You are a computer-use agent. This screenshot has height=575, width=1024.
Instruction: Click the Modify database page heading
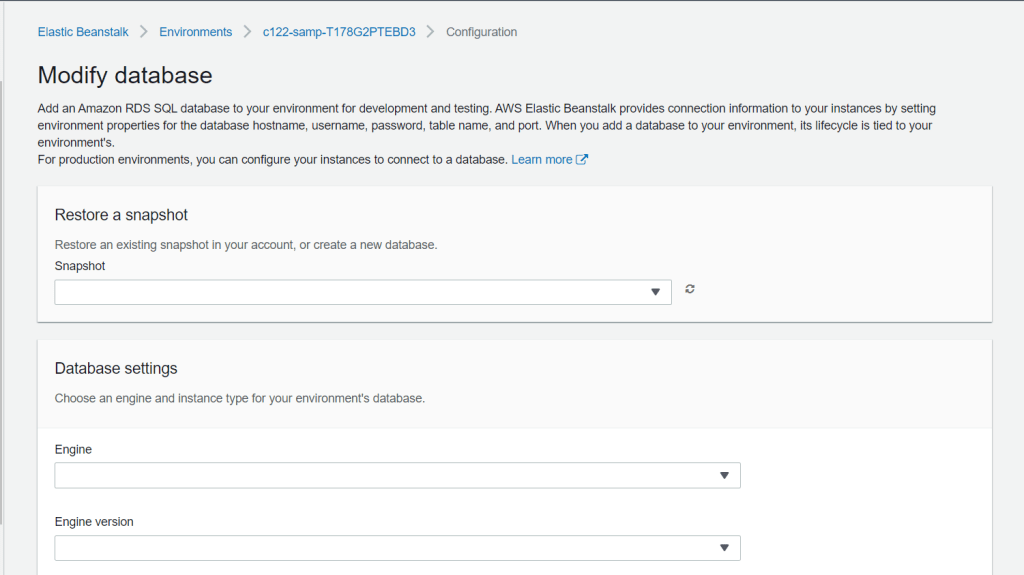(125, 75)
